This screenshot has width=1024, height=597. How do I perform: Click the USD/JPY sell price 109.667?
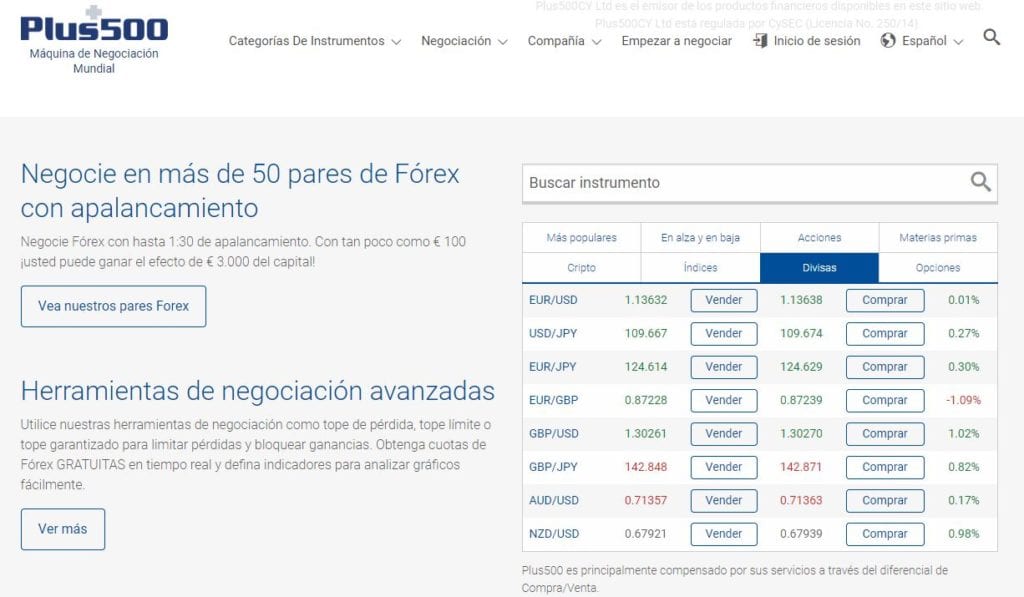click(x=646, y=334)
